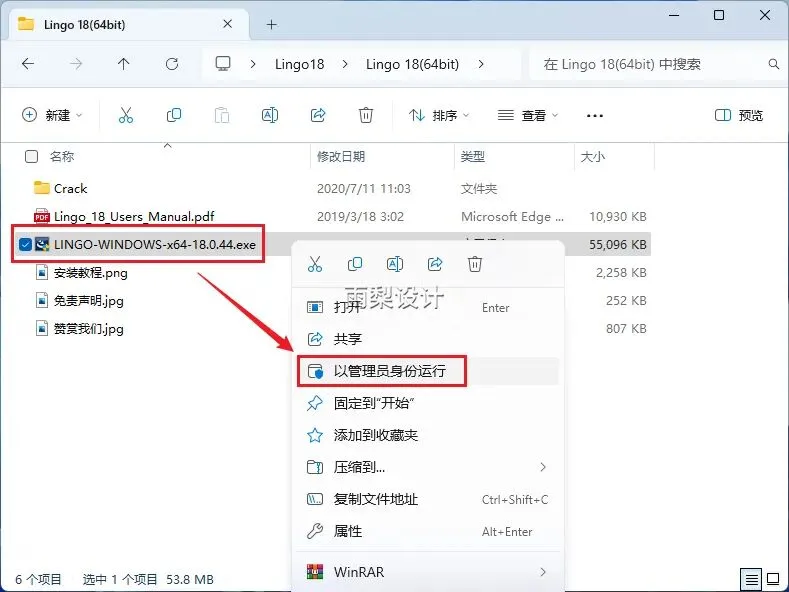
Task: Select Lingo_18_Users_Manual.pdf file name
Action: coord(134,216)
